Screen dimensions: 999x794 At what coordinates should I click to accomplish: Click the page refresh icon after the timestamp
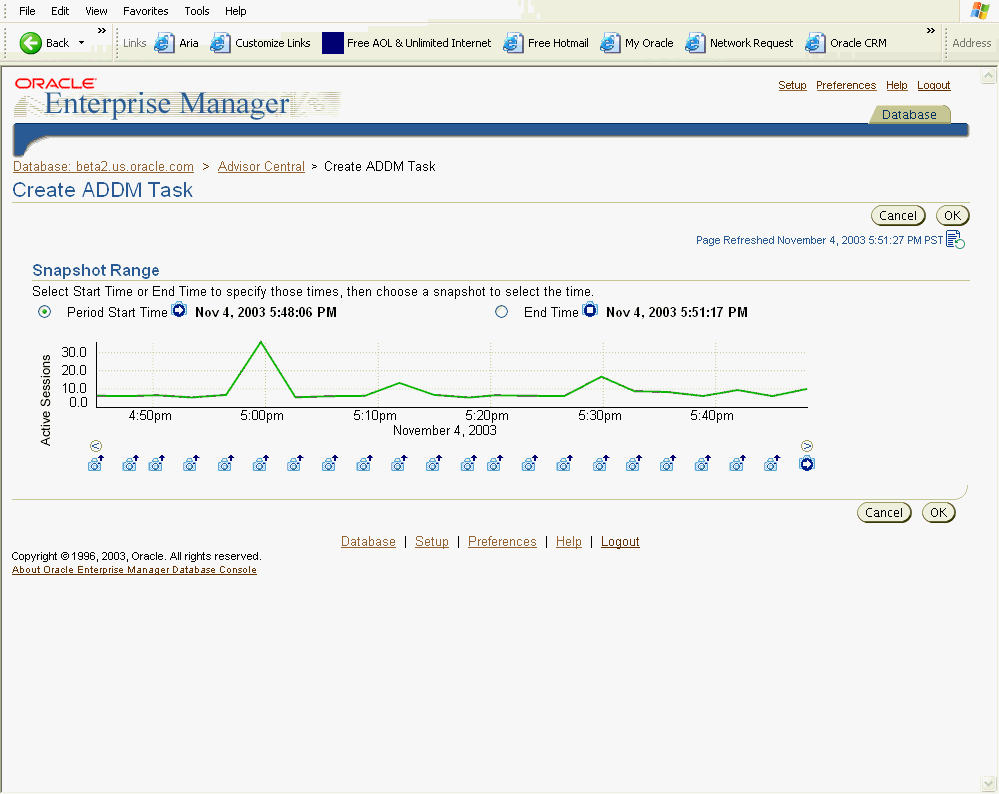coord(954,239)
